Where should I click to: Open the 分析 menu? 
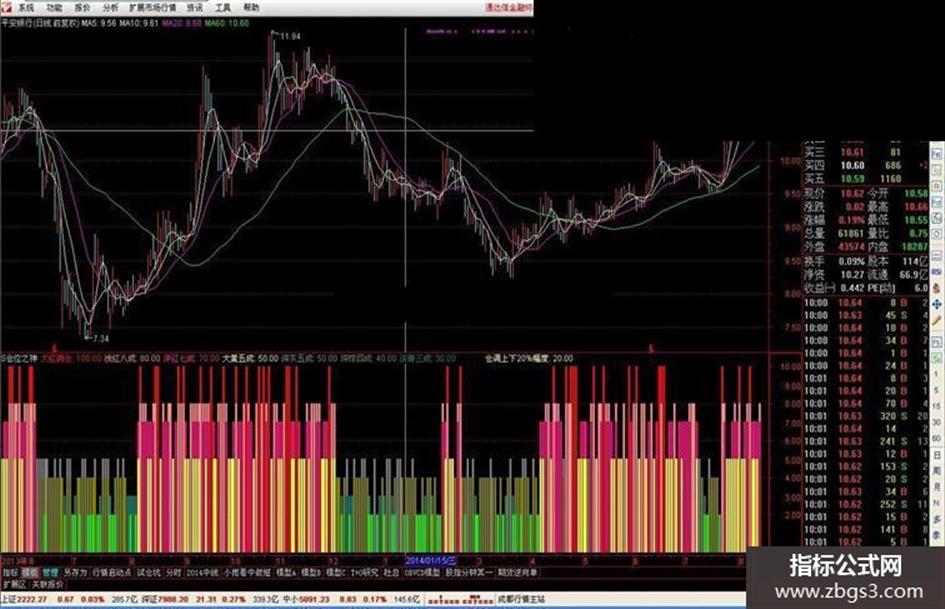pos(110,8)
